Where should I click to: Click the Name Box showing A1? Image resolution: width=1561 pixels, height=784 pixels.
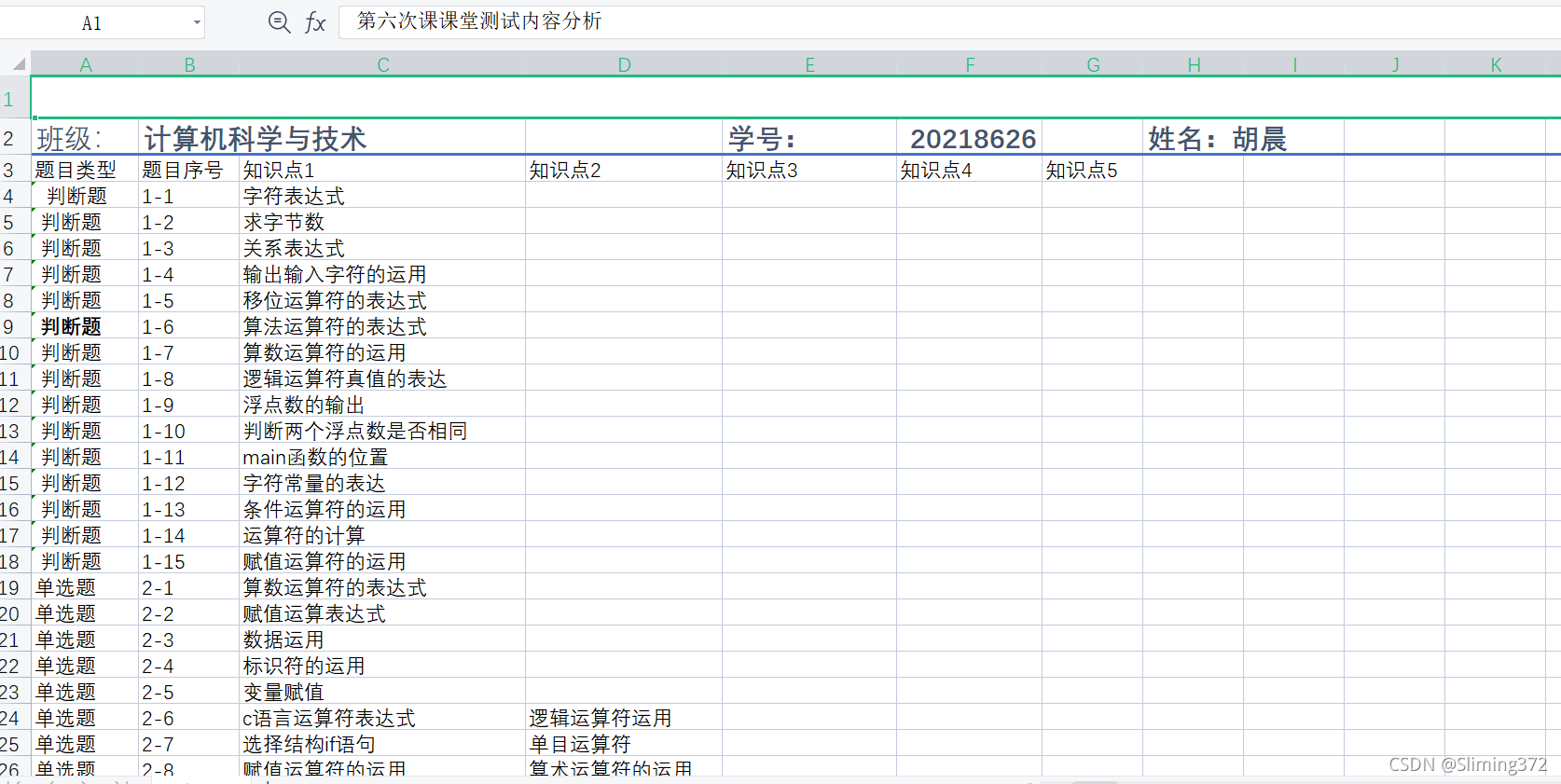[x=91, y=22]
